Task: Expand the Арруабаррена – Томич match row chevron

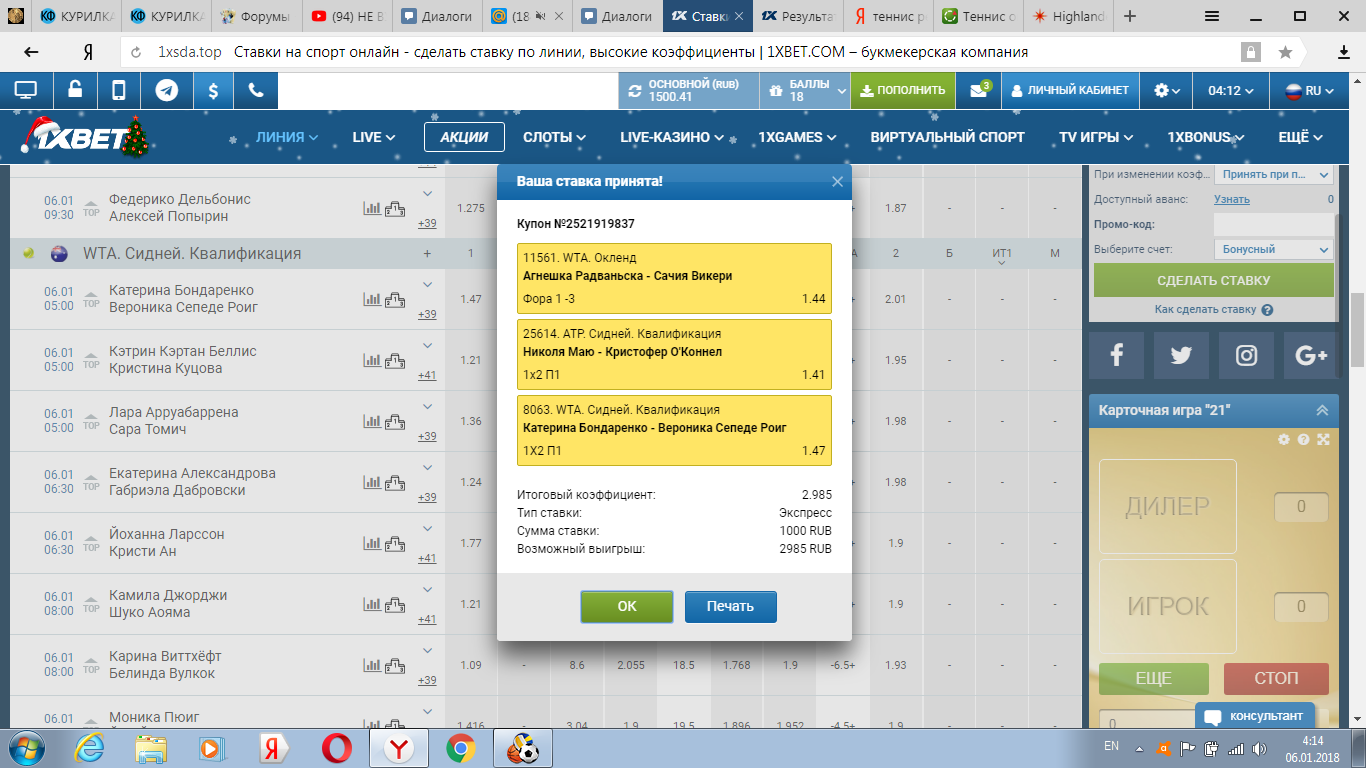Action: click(428, 406)
